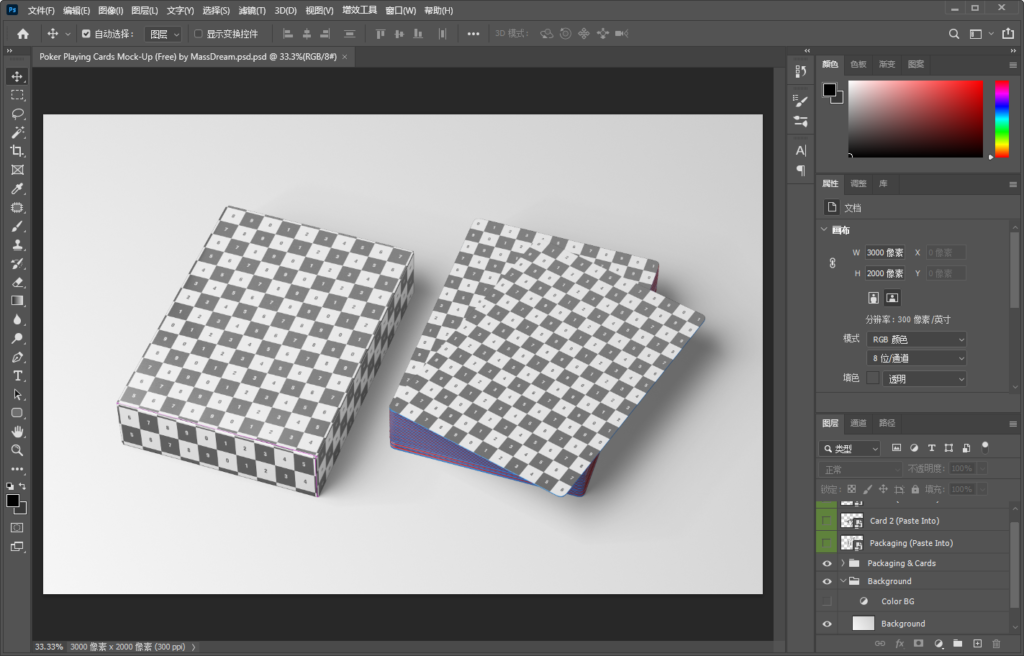Screen dimensions: 1024x656
Task: Create a new layer with plus icon
Action: click(977, 644)
